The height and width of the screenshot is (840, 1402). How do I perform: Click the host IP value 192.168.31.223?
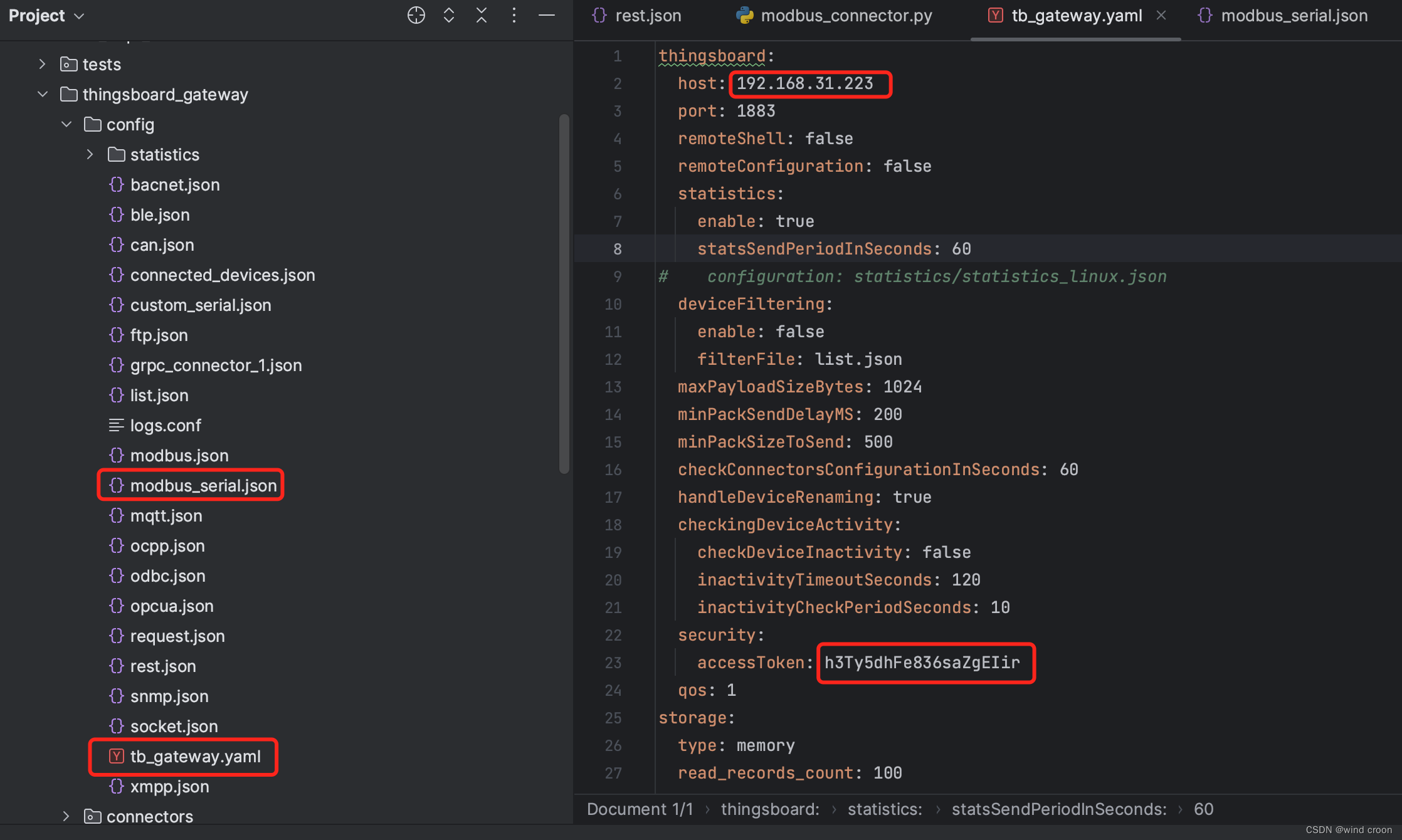(804, 83)
